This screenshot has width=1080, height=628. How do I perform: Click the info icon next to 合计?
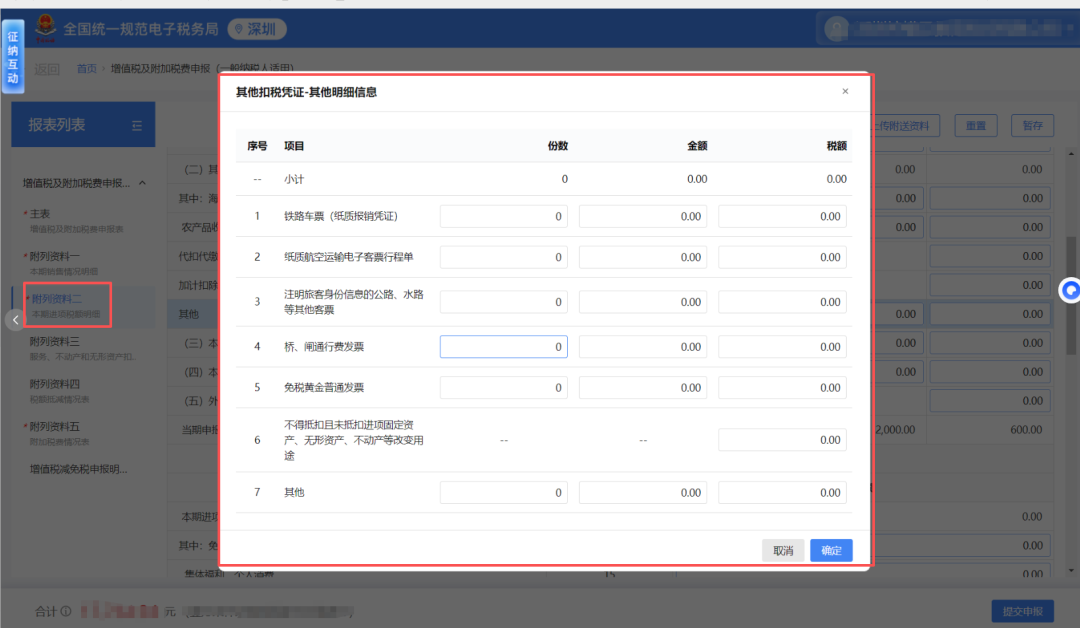coord(66,611)
